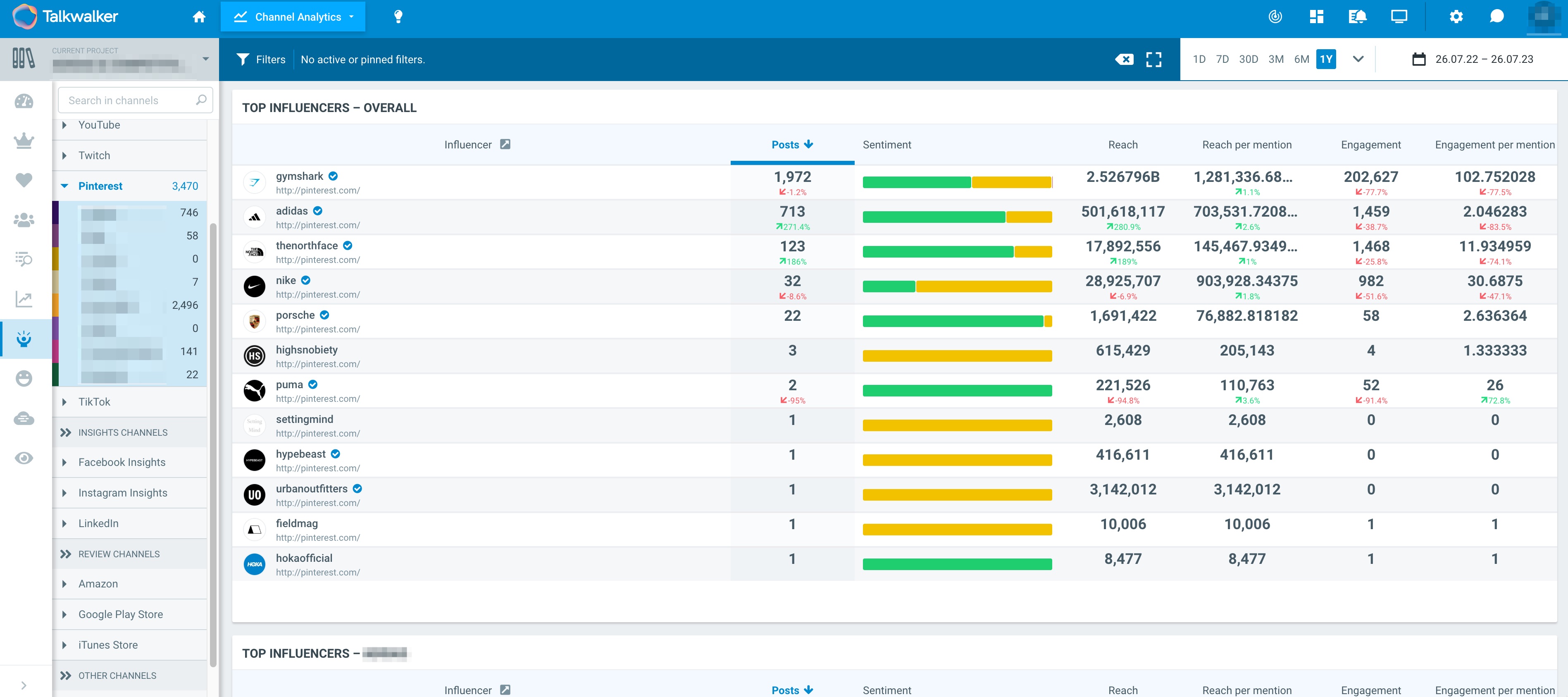Screen dimensions: 1568x697
Task: Expand the Facebook Insights group
Action: tap(64, 462)
